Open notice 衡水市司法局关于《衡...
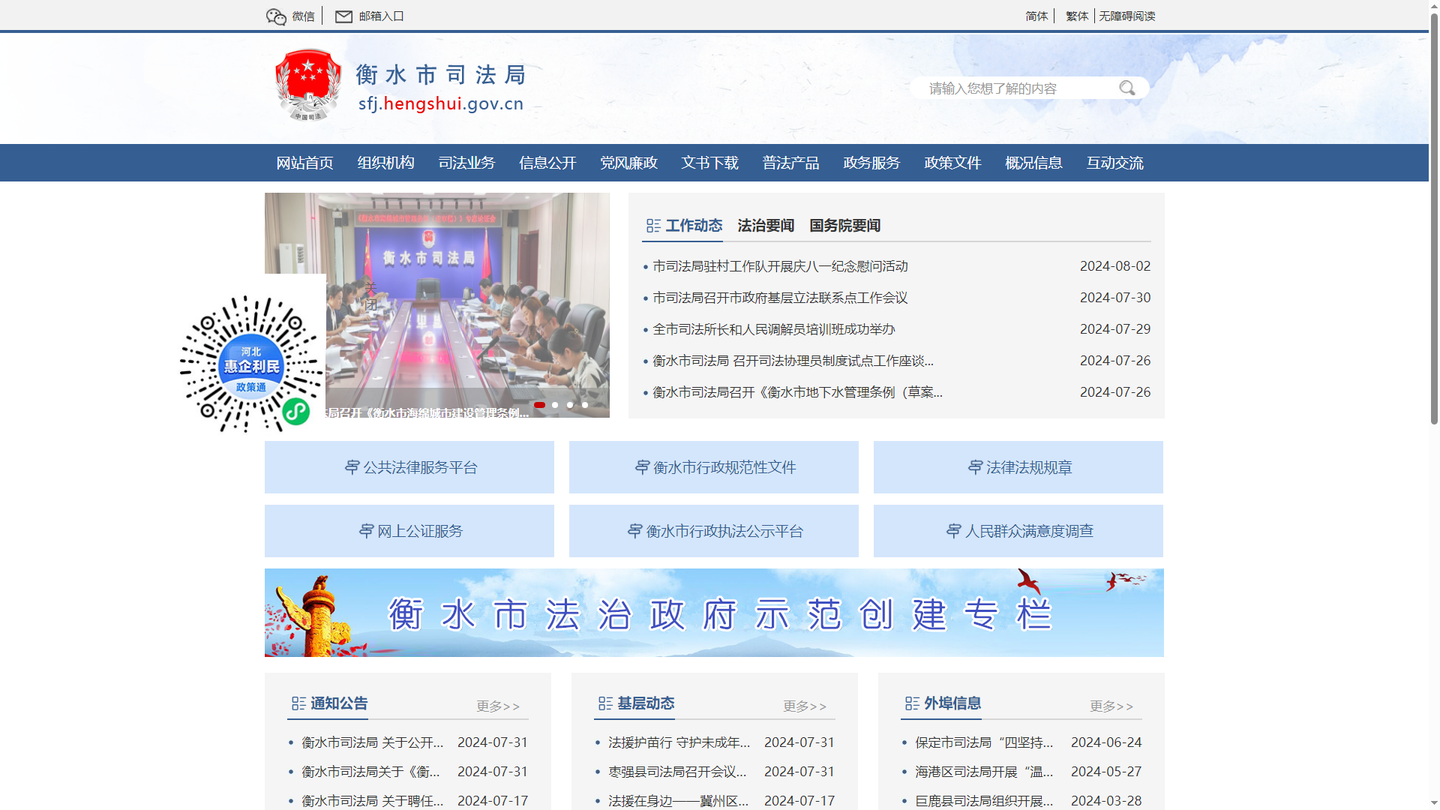 pyautogui.click(x=371, y=772)
